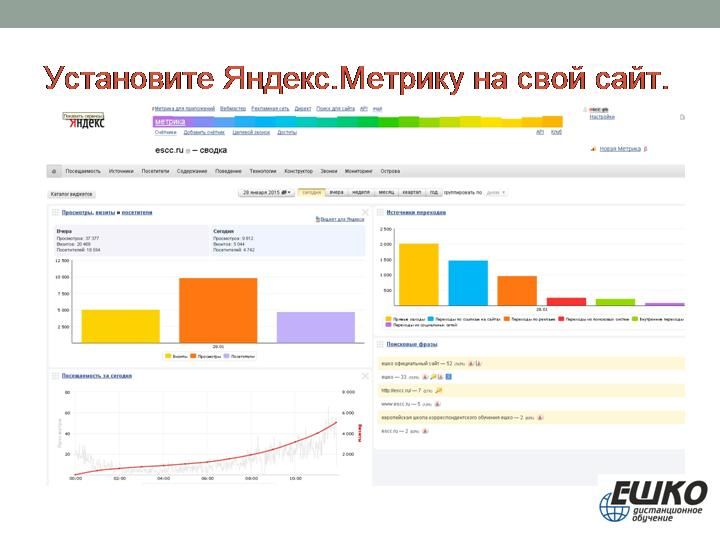The height and width of the screenshot is (540, 720).
Task: Open the Поведение menu
Action: (x=228, y=171)
